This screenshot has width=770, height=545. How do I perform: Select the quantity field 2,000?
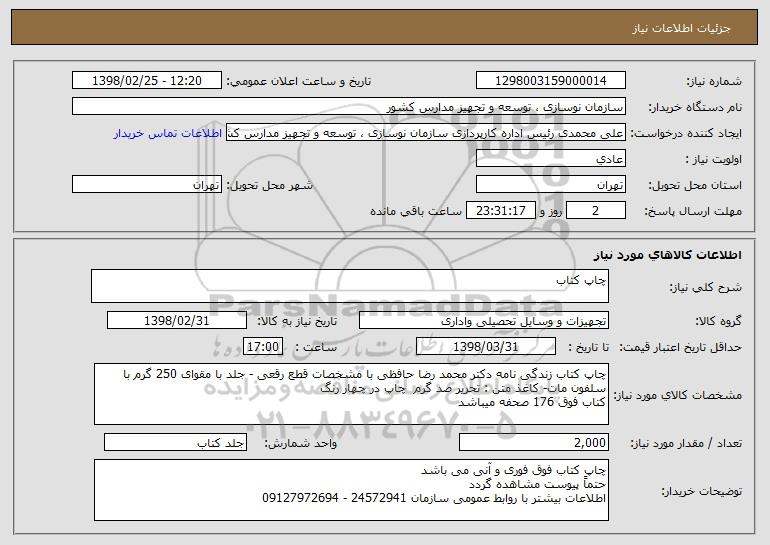[x=534, y=442]
